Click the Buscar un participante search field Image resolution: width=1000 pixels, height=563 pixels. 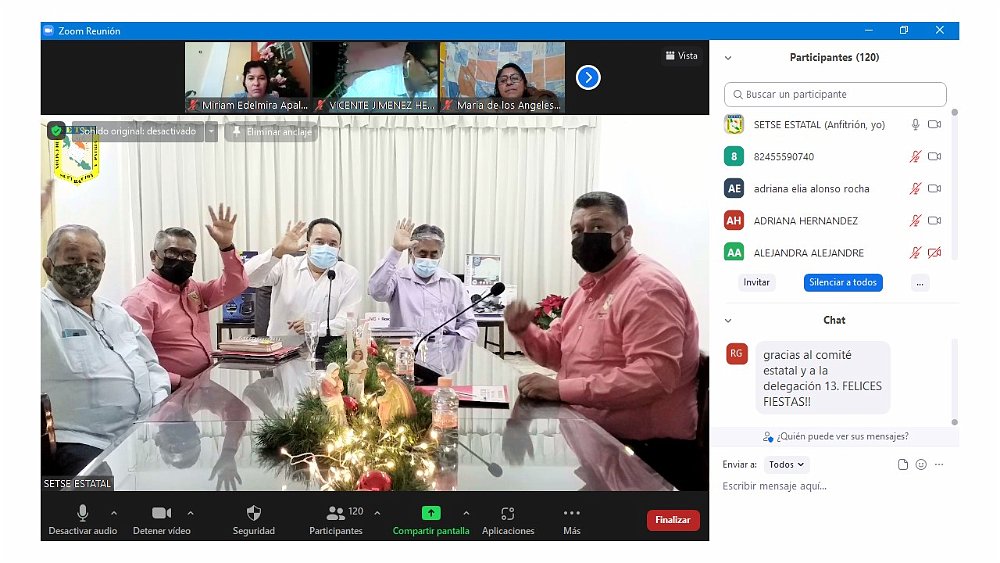[x=835, y=94]
